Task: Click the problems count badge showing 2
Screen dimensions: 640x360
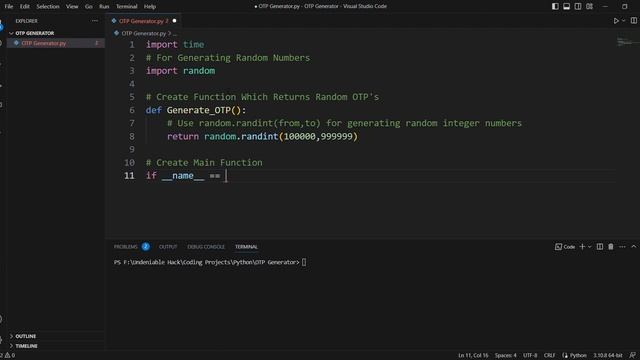Action: tap(145, 247)
